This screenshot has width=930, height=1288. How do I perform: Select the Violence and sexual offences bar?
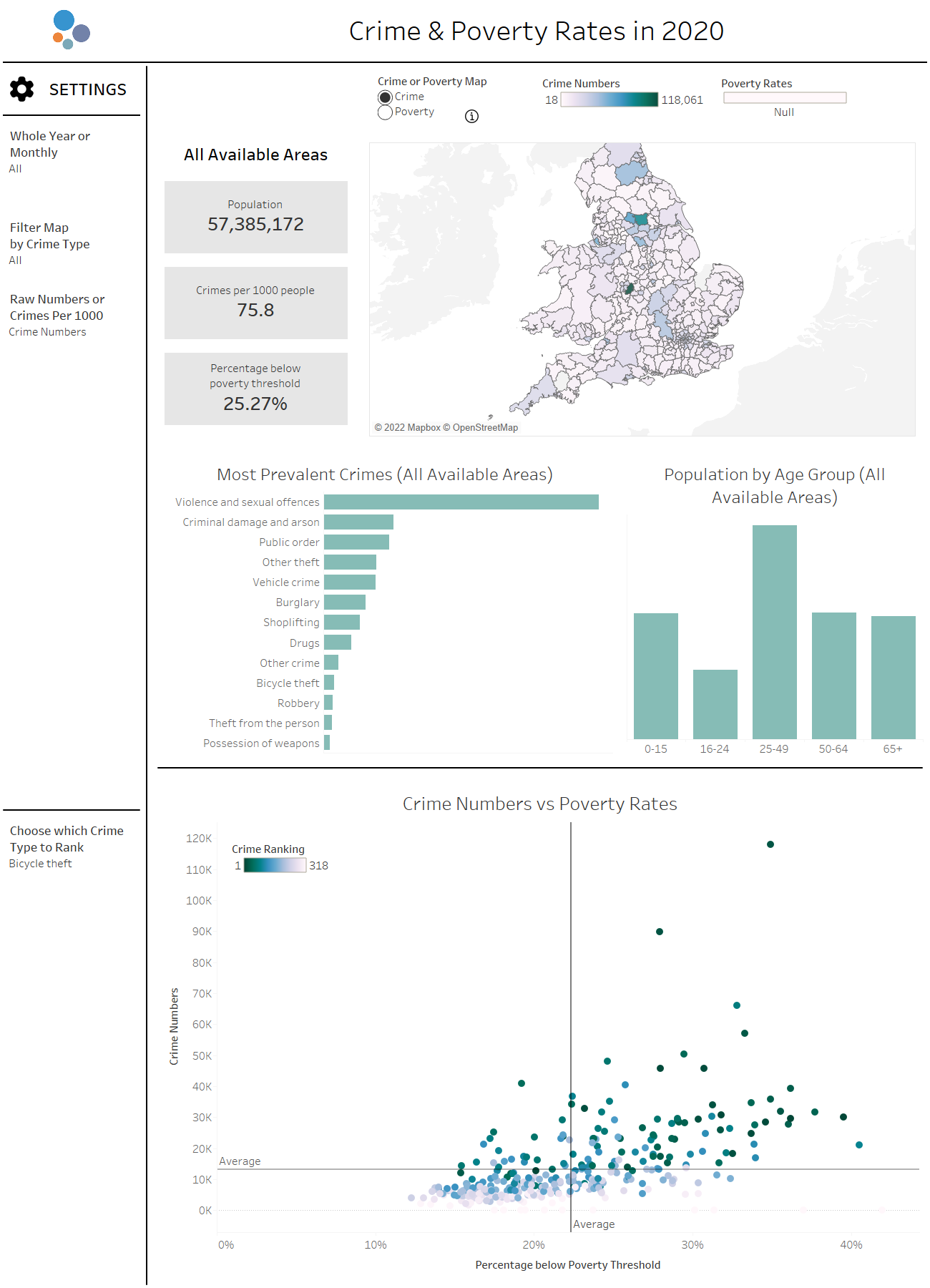pos(461,502)
